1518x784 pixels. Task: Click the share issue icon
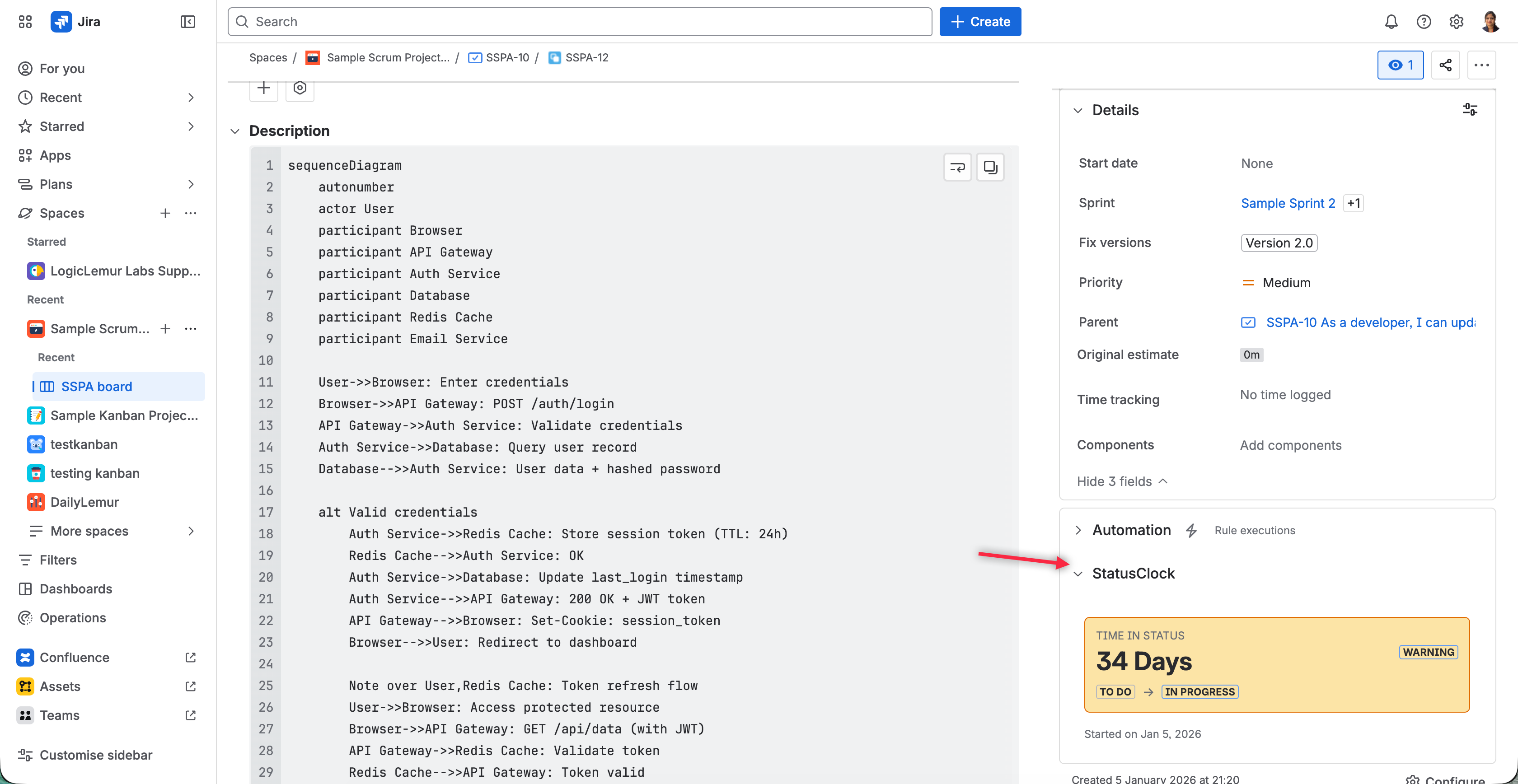pos(1445,65)
